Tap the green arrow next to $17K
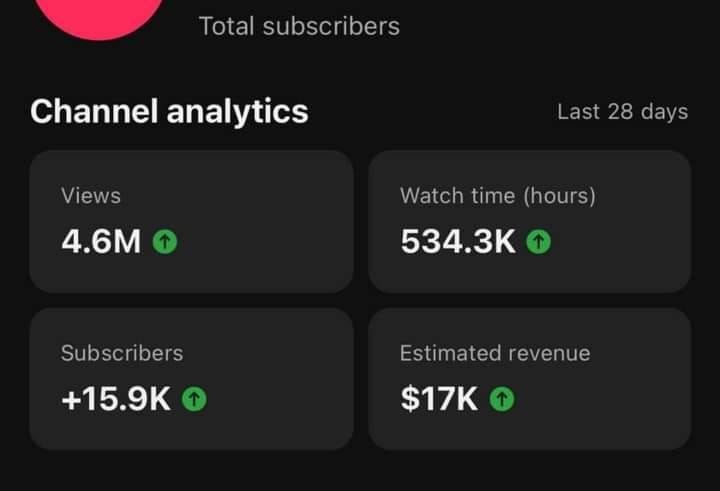The height and width of the screenshot is (491, 720). (502, 399)
